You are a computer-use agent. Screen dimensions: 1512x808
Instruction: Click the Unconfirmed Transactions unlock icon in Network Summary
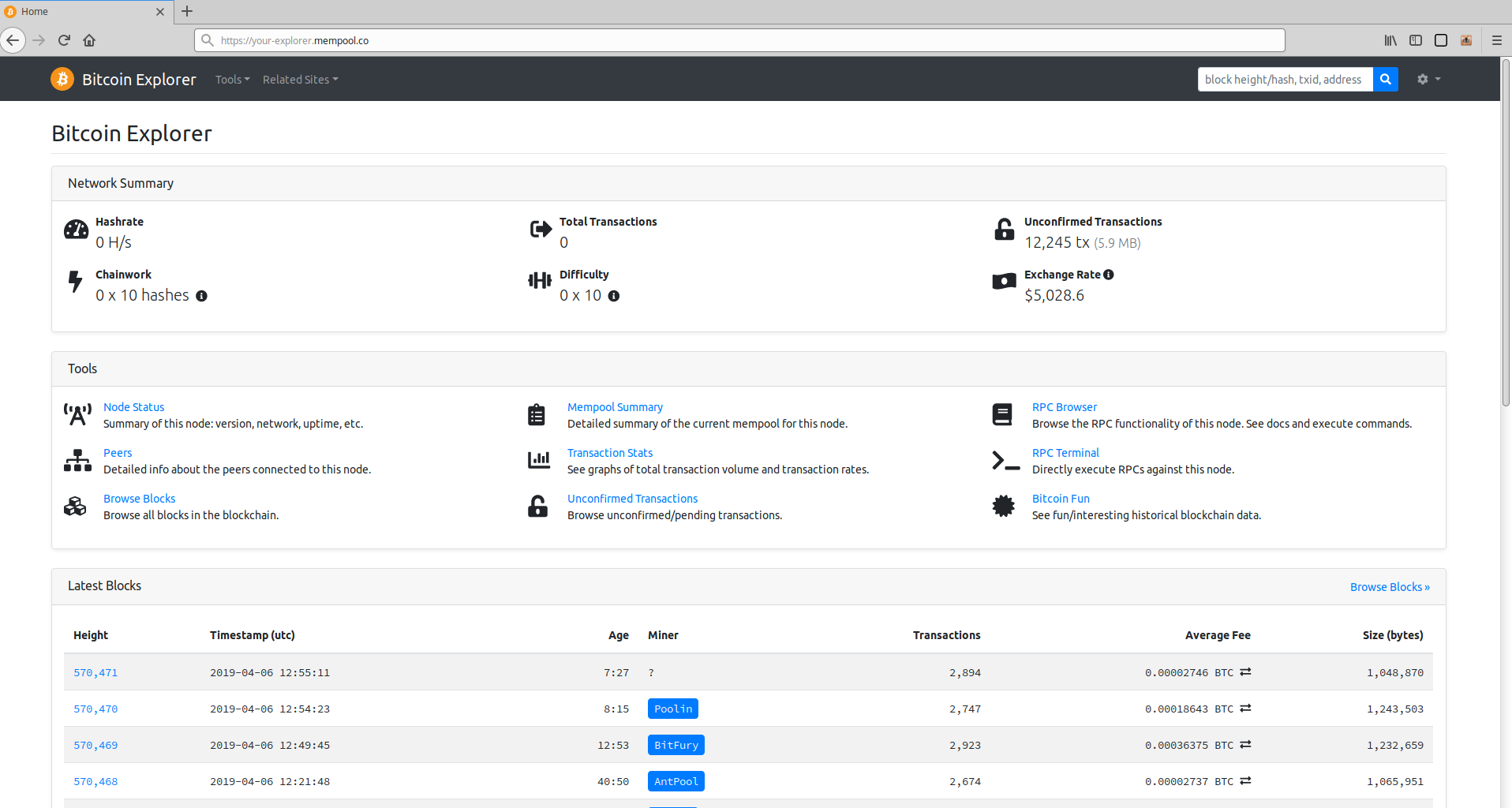(x=1004, y=230)
